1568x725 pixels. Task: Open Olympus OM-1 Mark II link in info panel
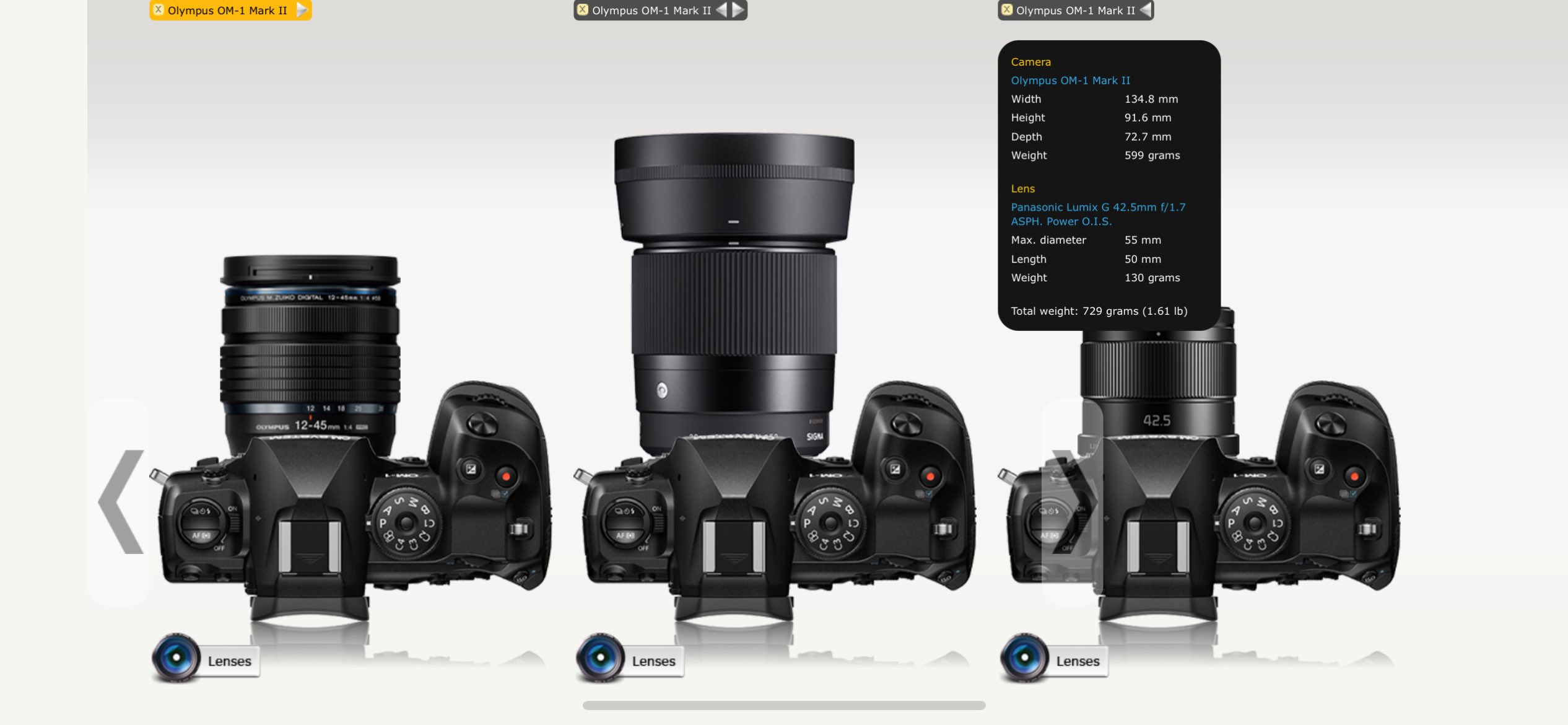(1070, 81)
